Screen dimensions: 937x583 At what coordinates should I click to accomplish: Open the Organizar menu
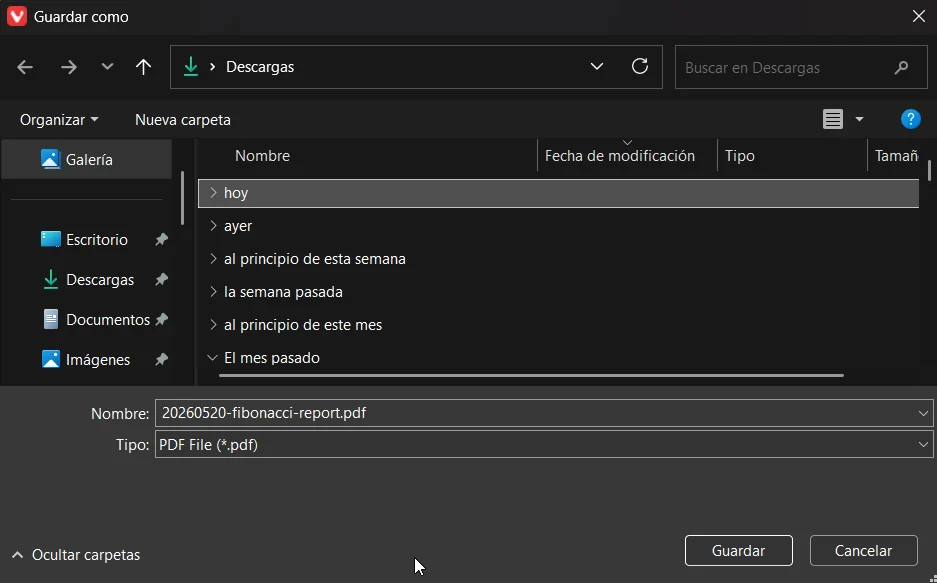[x=59, y=119]
